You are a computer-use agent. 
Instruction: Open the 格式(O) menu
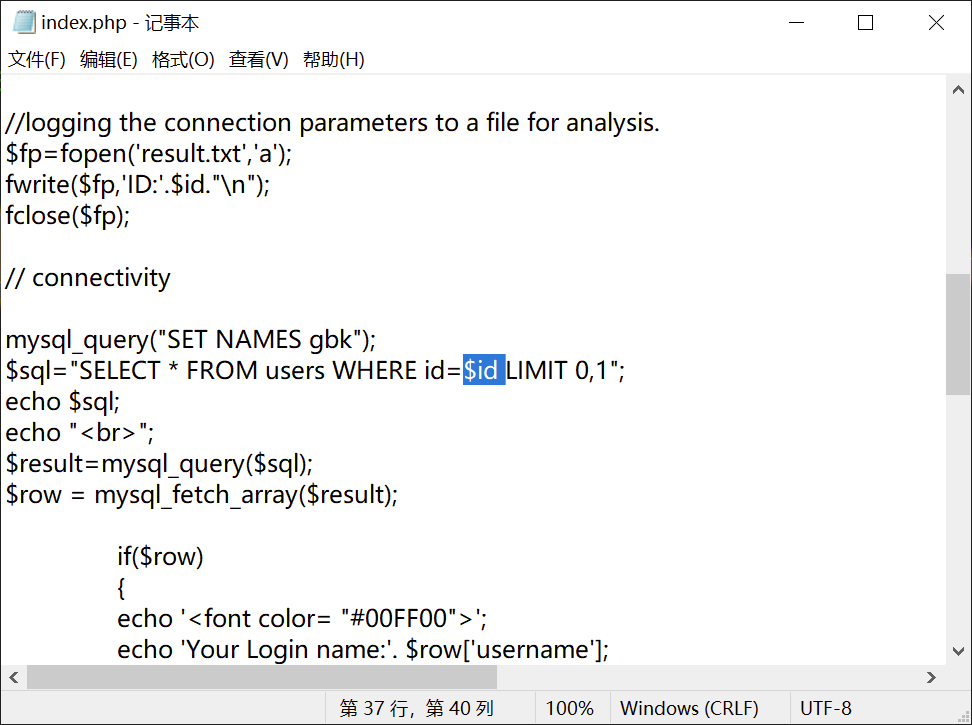[183, 59]
